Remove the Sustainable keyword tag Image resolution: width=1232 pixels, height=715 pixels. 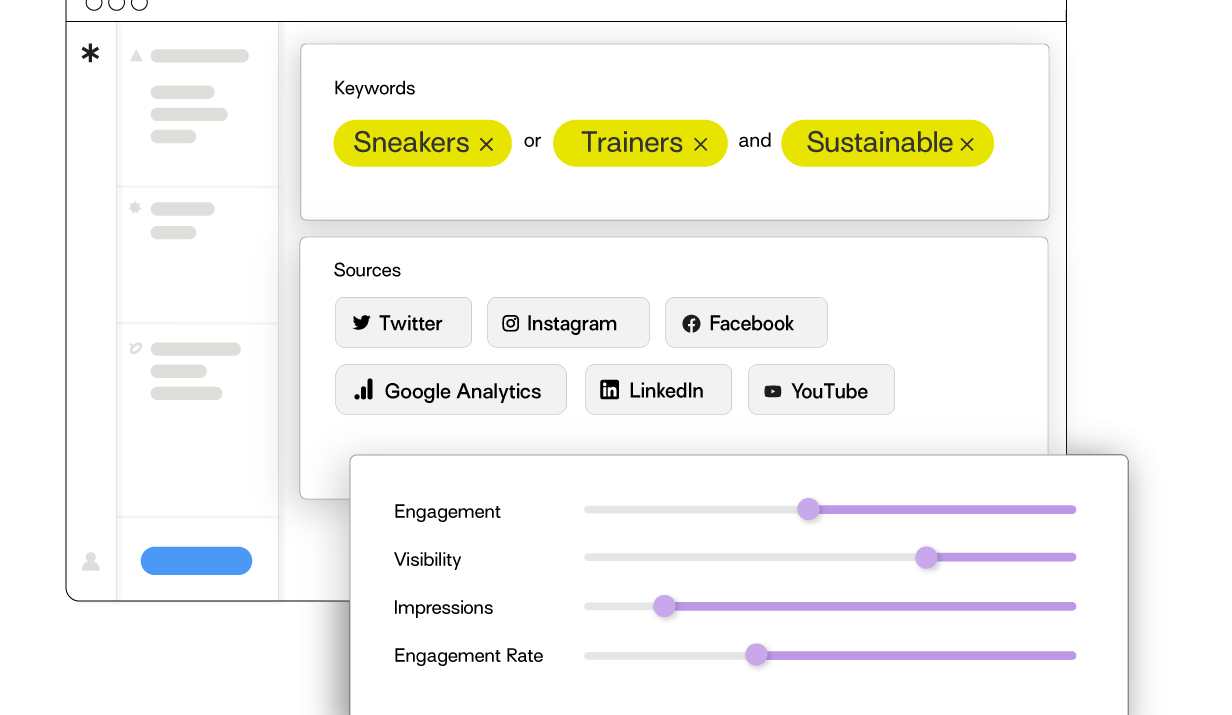(967, 144)
